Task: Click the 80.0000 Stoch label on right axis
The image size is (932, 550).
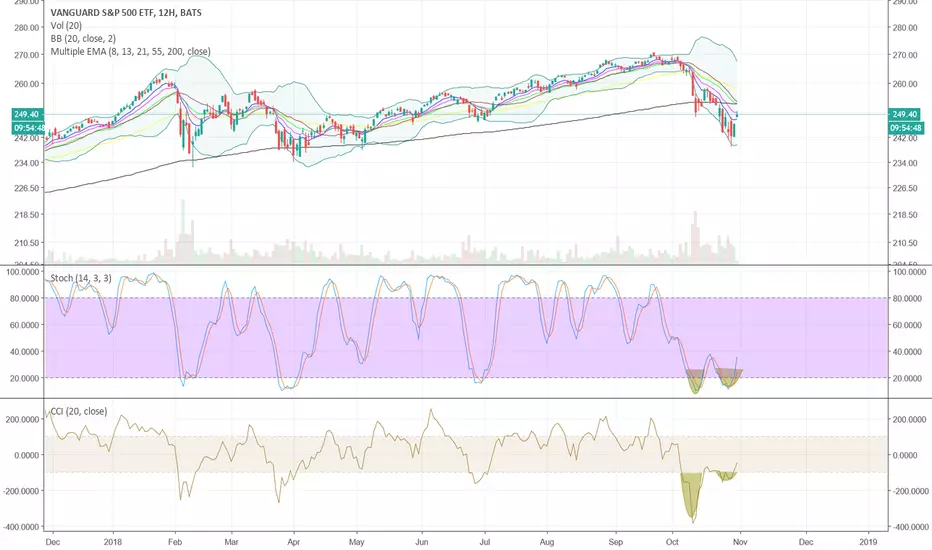Action: point(909,298)
